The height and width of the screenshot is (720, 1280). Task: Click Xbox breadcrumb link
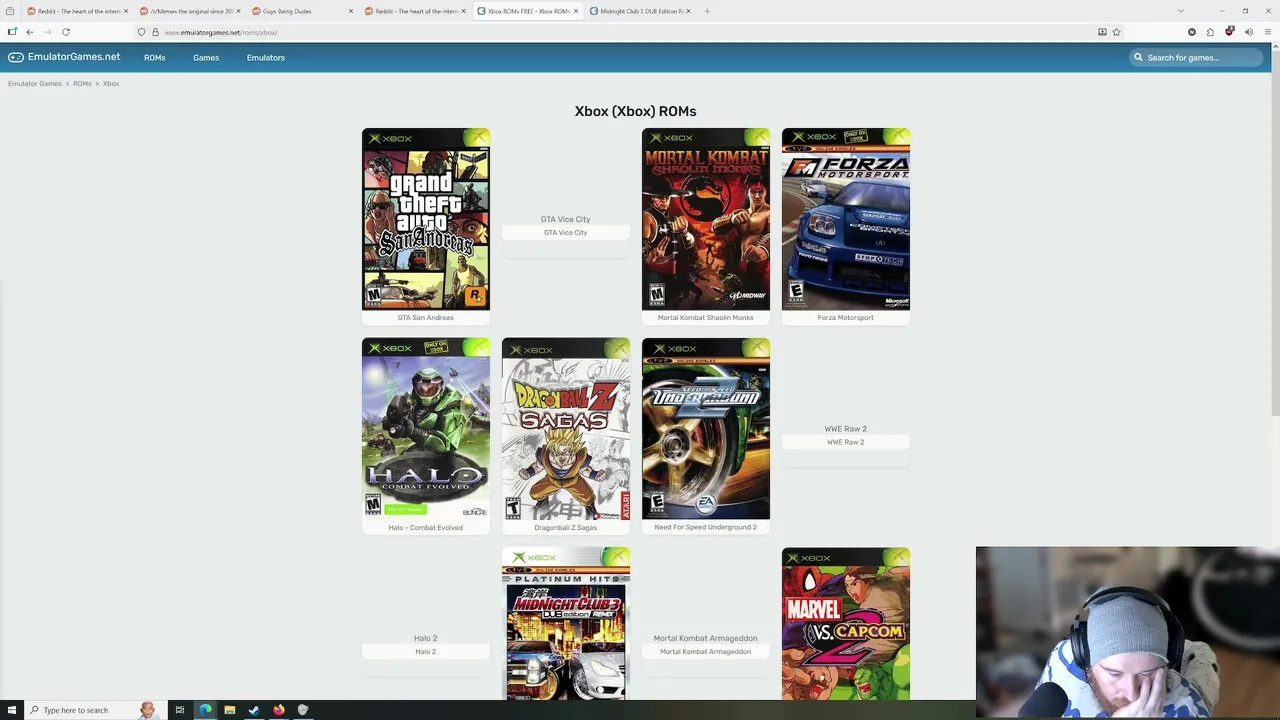pos(111,84)
